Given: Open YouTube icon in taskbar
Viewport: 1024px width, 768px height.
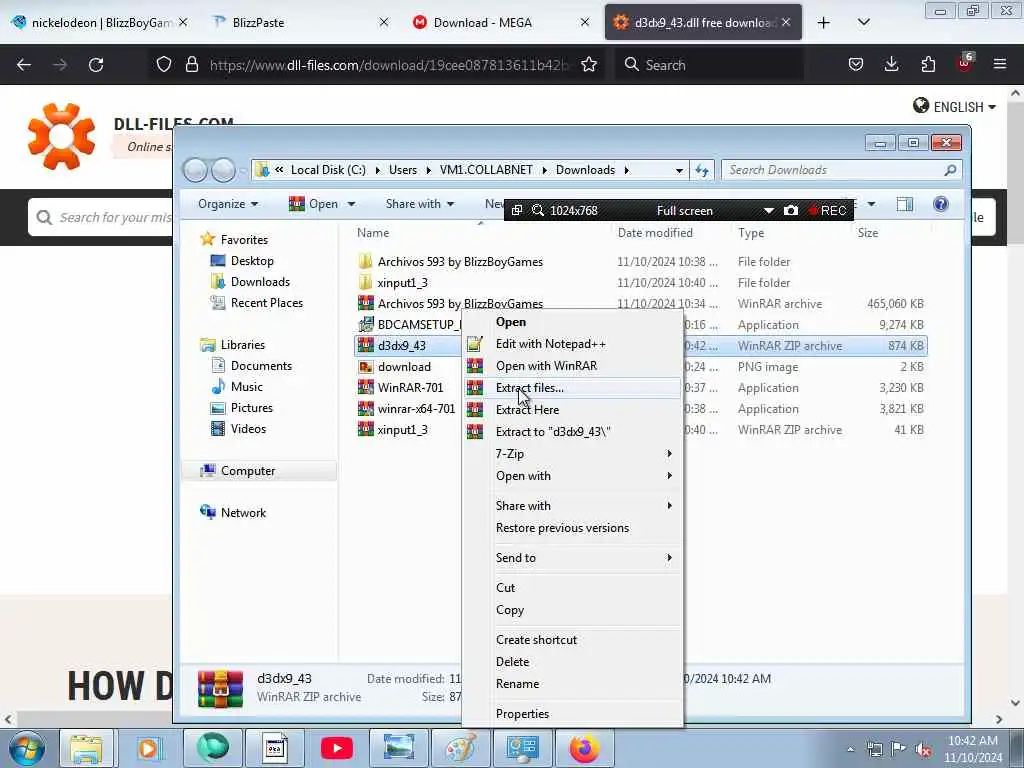Looking at the screenshot, I should (x=336, y=748).
